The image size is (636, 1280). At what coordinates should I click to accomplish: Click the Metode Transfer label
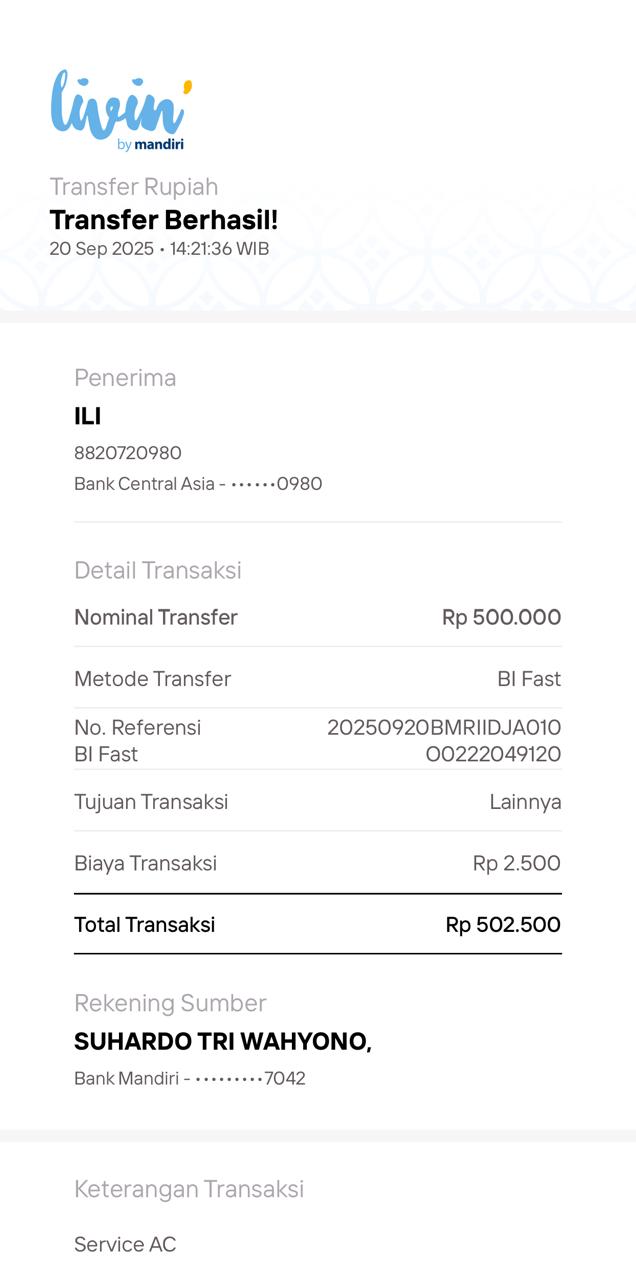click(152, 679)
